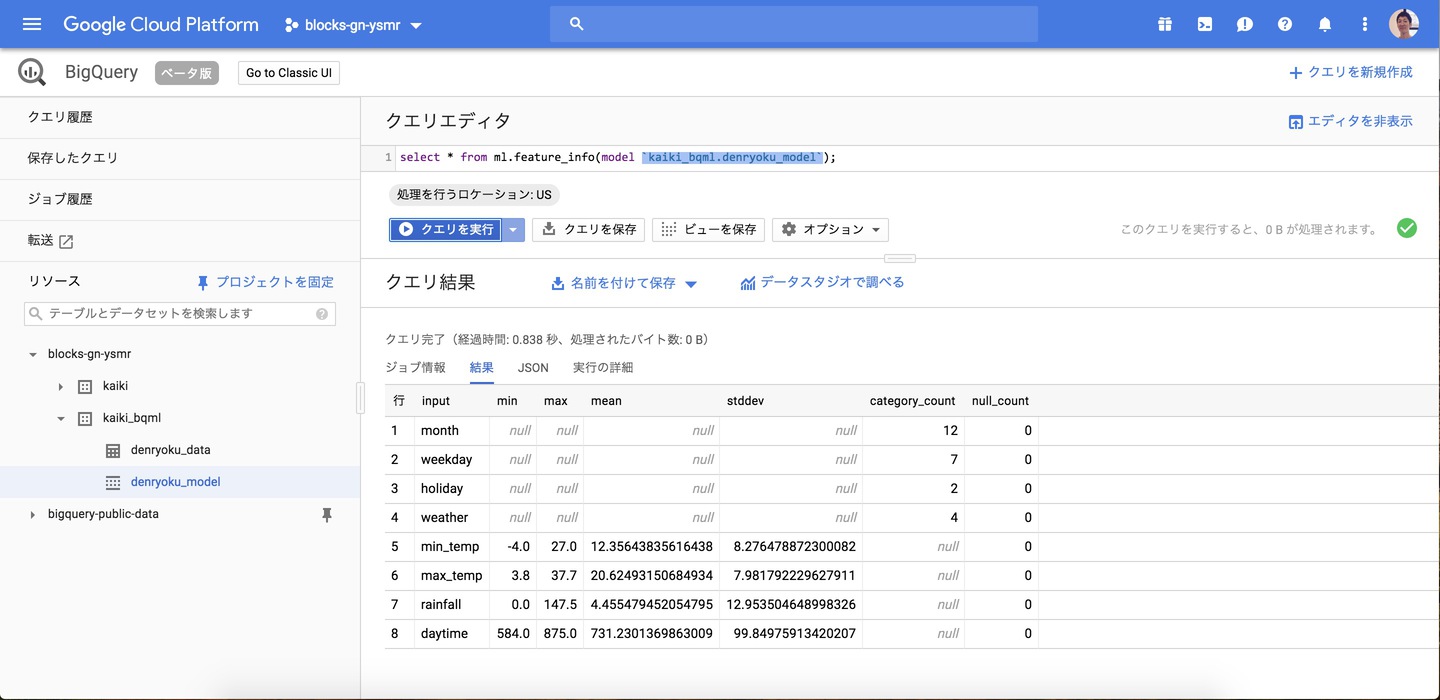Click the daytime mean value 731.2301369863009
The height and width of the screenshot is (700, 1440).
pos(652,634)
